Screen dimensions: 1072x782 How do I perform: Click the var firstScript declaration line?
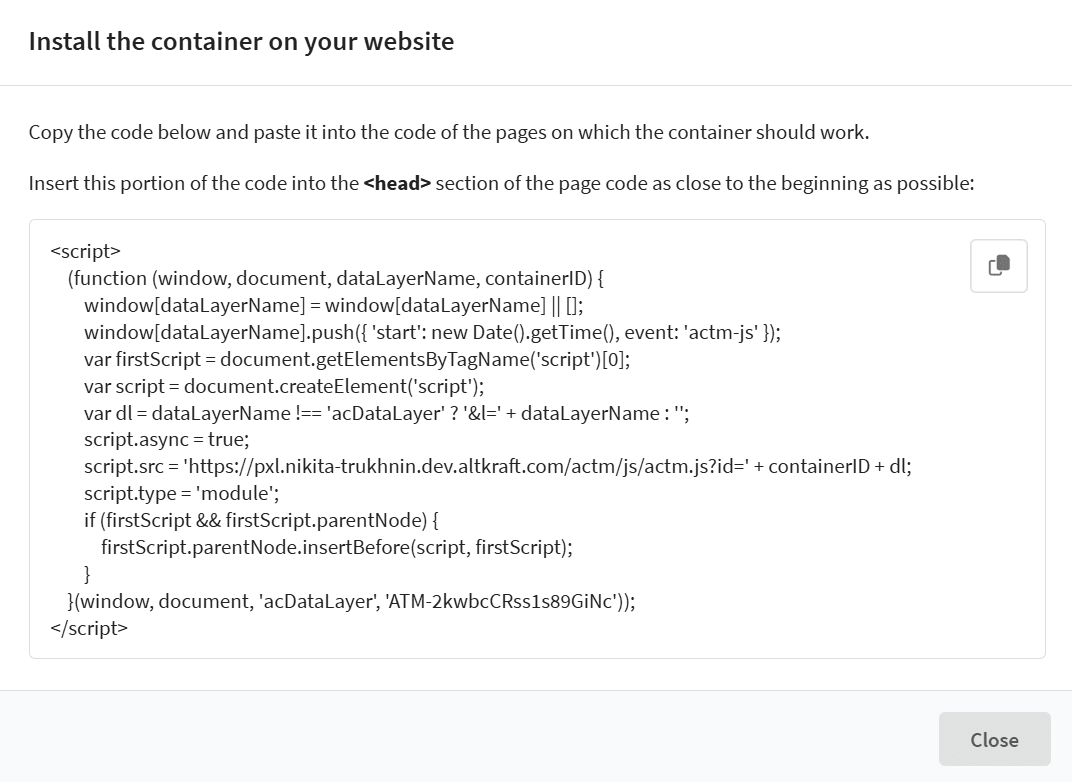[x=357, y=359]
